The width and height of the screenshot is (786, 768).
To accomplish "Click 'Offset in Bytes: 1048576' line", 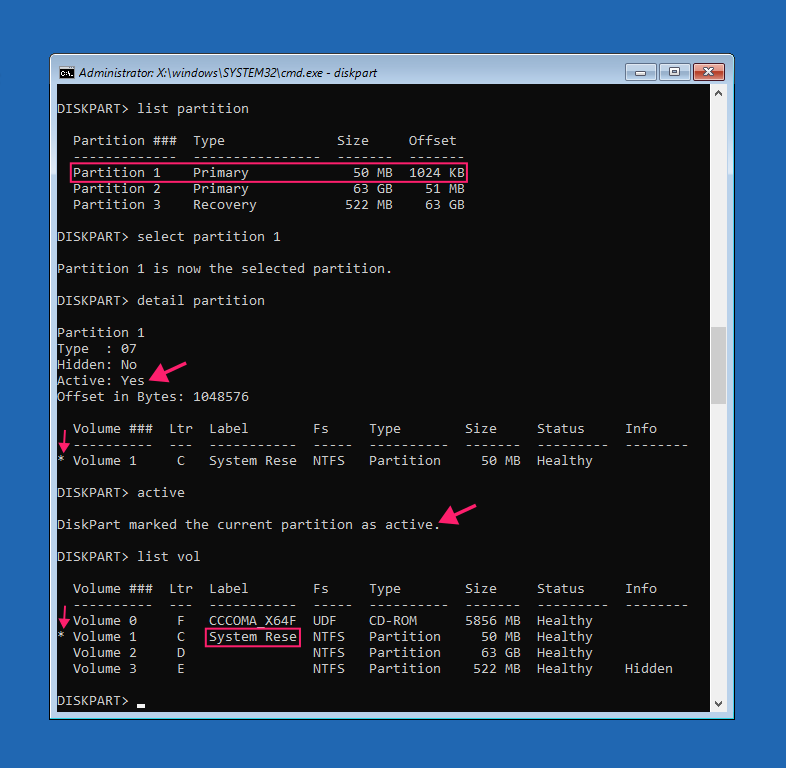I will pyautogui.click(x=153, y=397).
